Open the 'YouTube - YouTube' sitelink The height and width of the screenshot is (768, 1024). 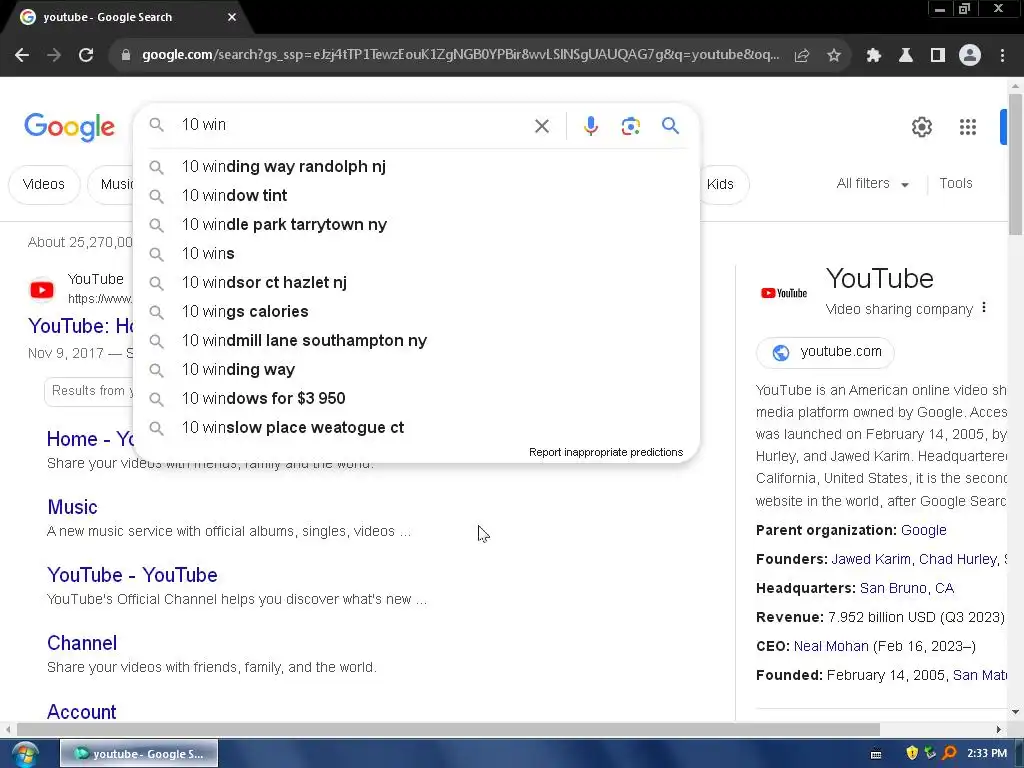pos(132,575)
